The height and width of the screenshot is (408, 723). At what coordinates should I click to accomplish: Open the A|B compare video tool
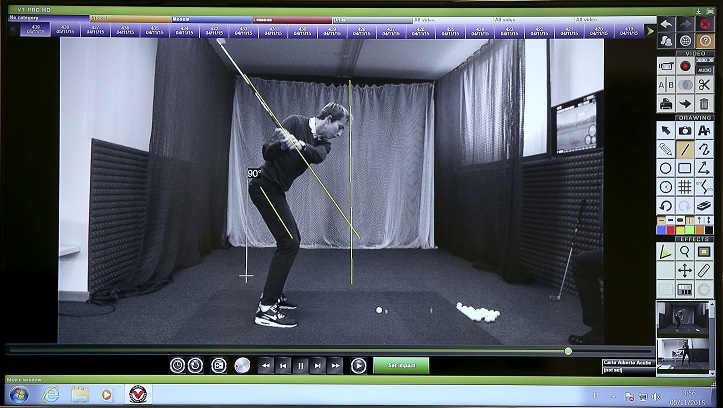tap(666, 85)
